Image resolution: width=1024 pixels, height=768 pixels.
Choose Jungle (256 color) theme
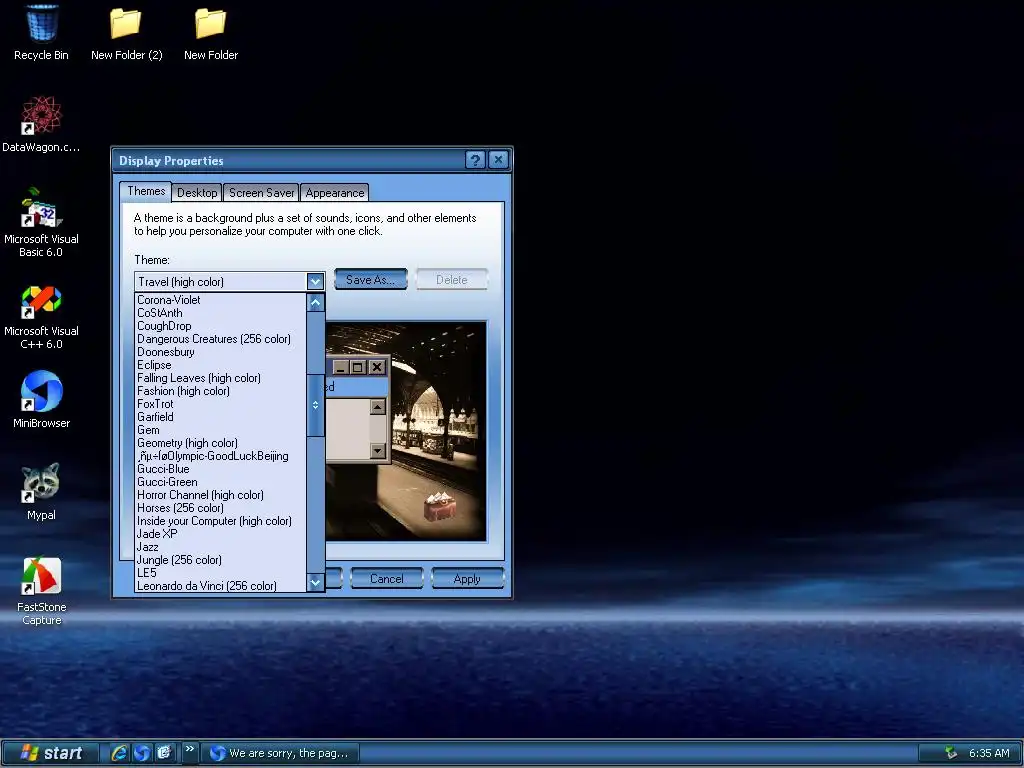[x=220, y=560]
